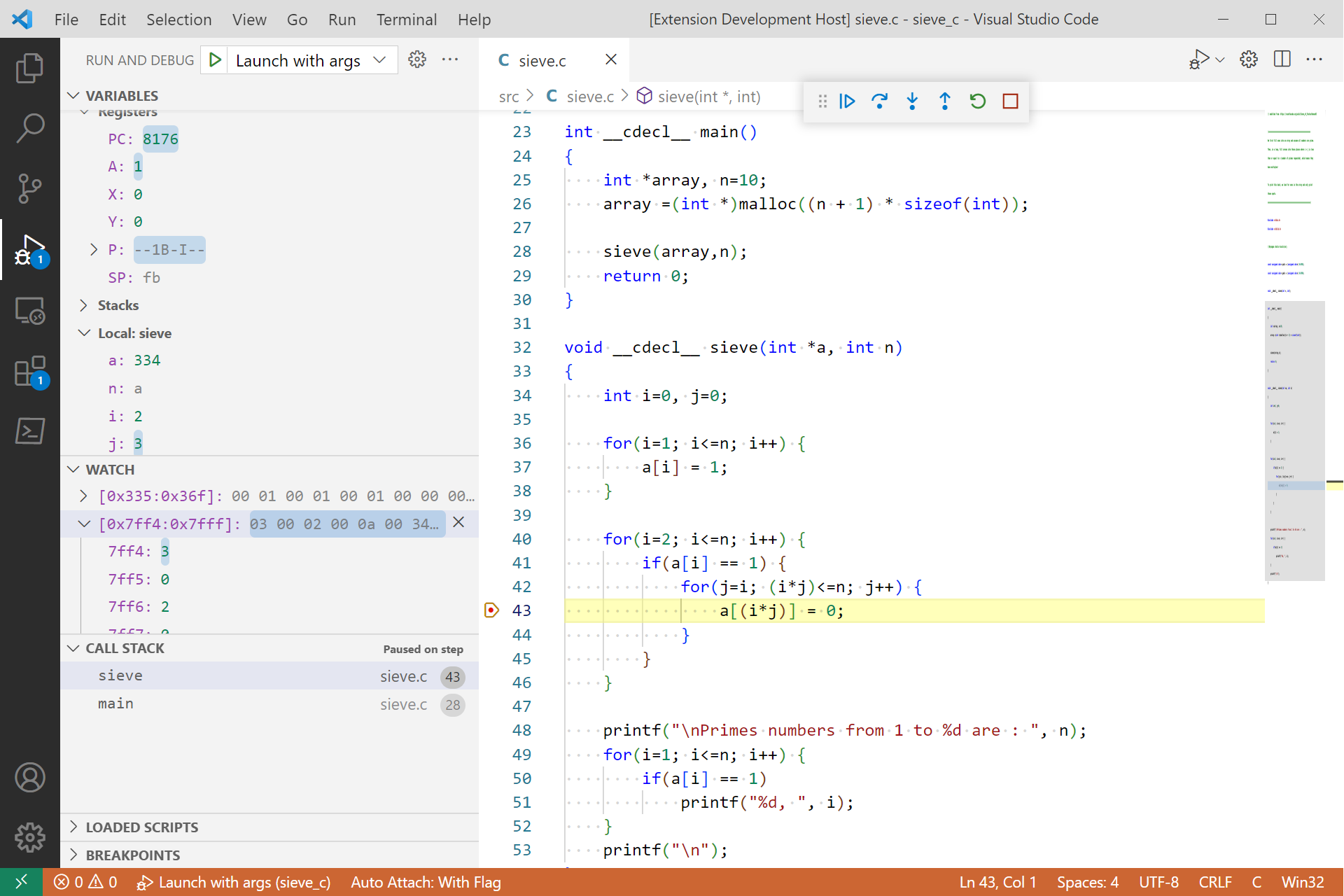Viewport: 1344px width, 896px height.
Task: Select the main frame in call stack
Action: tap(116, 703)
